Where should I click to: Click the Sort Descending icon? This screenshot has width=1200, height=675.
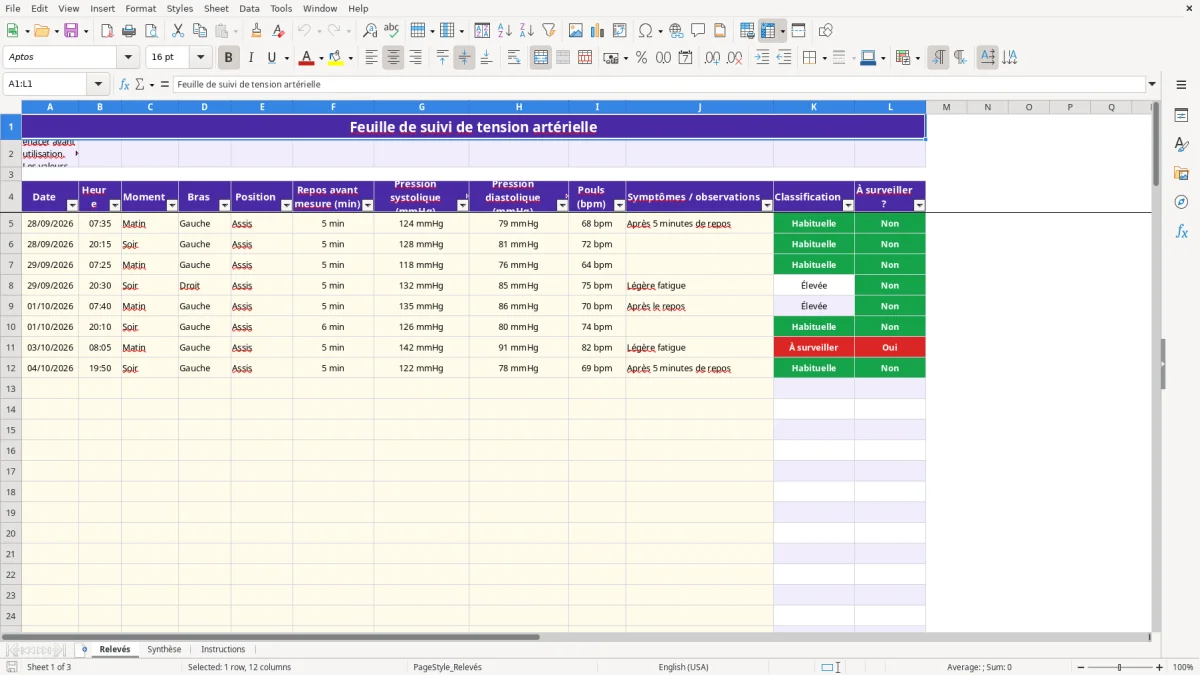pos(526,31)
